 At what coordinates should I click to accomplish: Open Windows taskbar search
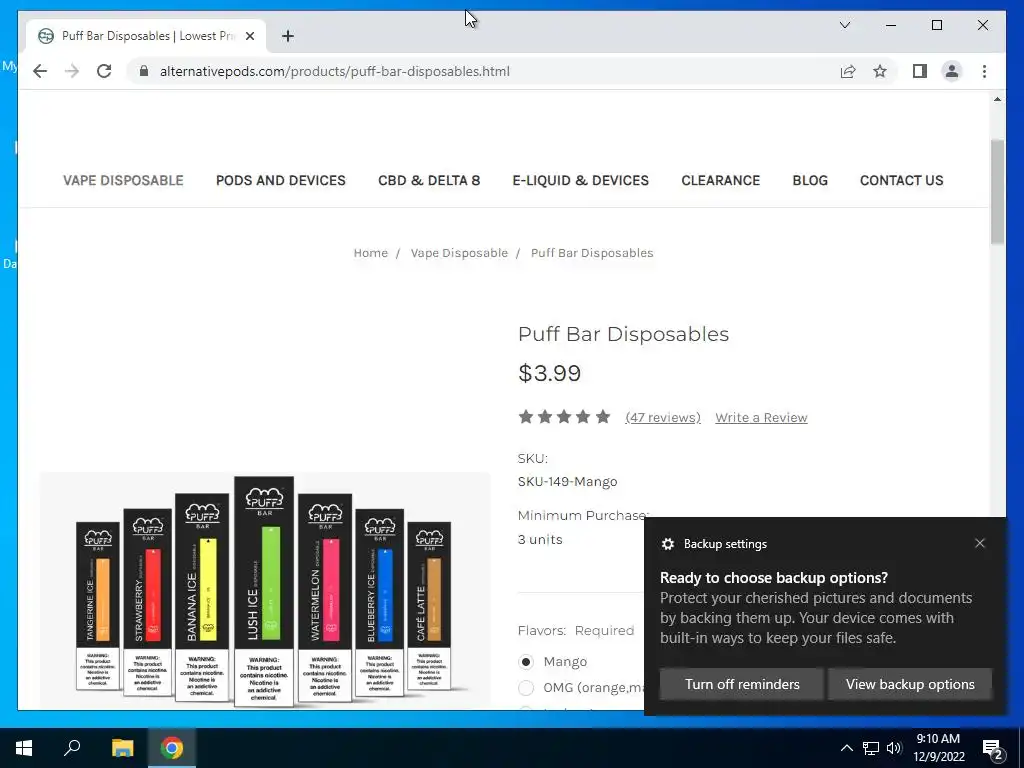click(x=72, y=748)
